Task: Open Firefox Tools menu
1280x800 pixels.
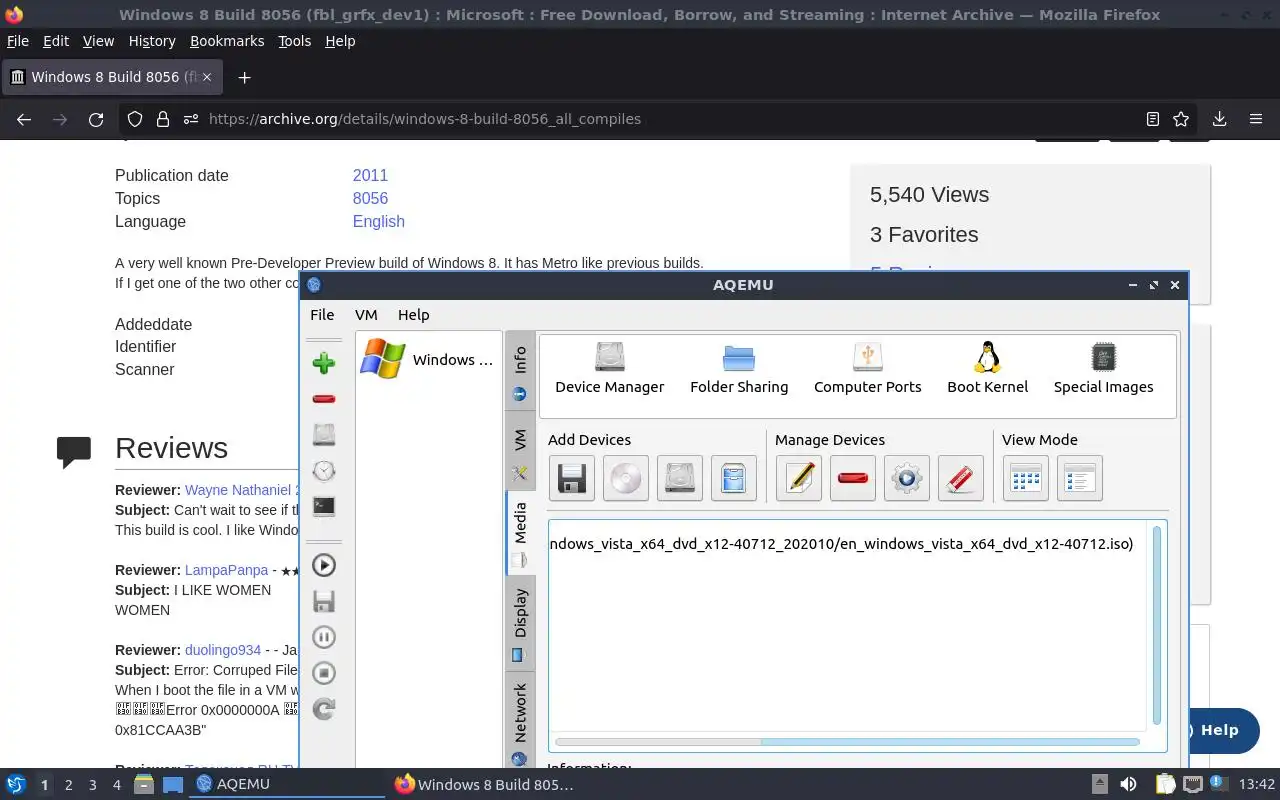Action: 294,41
